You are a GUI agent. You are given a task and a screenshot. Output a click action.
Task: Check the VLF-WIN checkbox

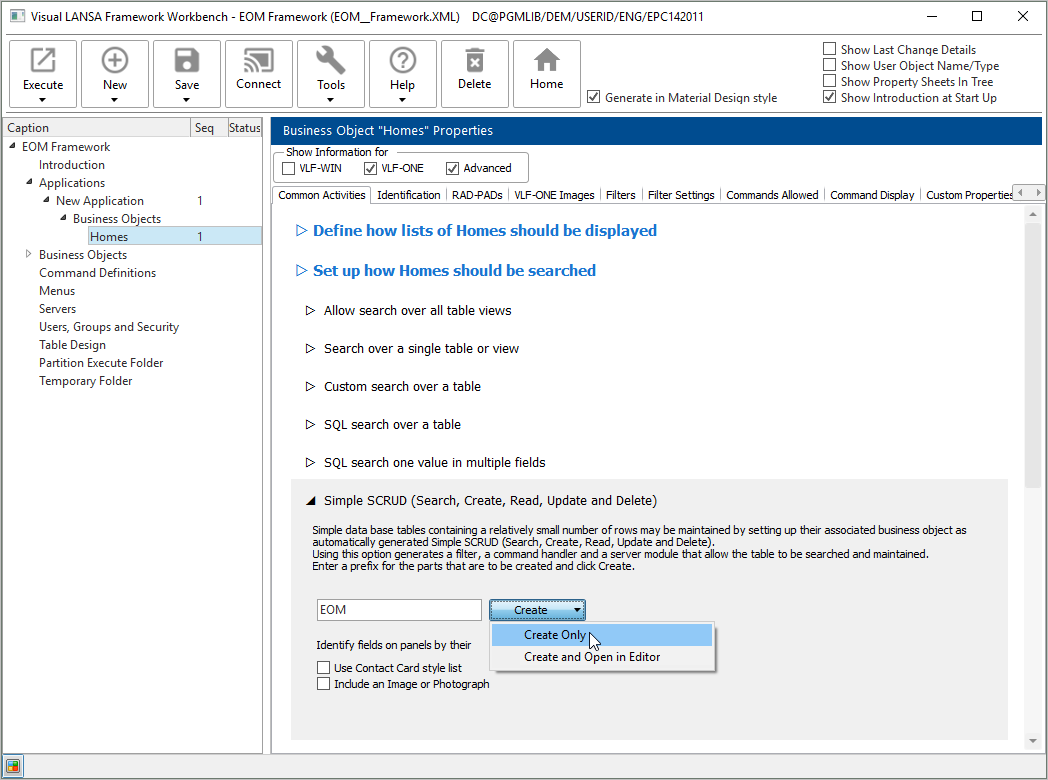click(289, 168)
